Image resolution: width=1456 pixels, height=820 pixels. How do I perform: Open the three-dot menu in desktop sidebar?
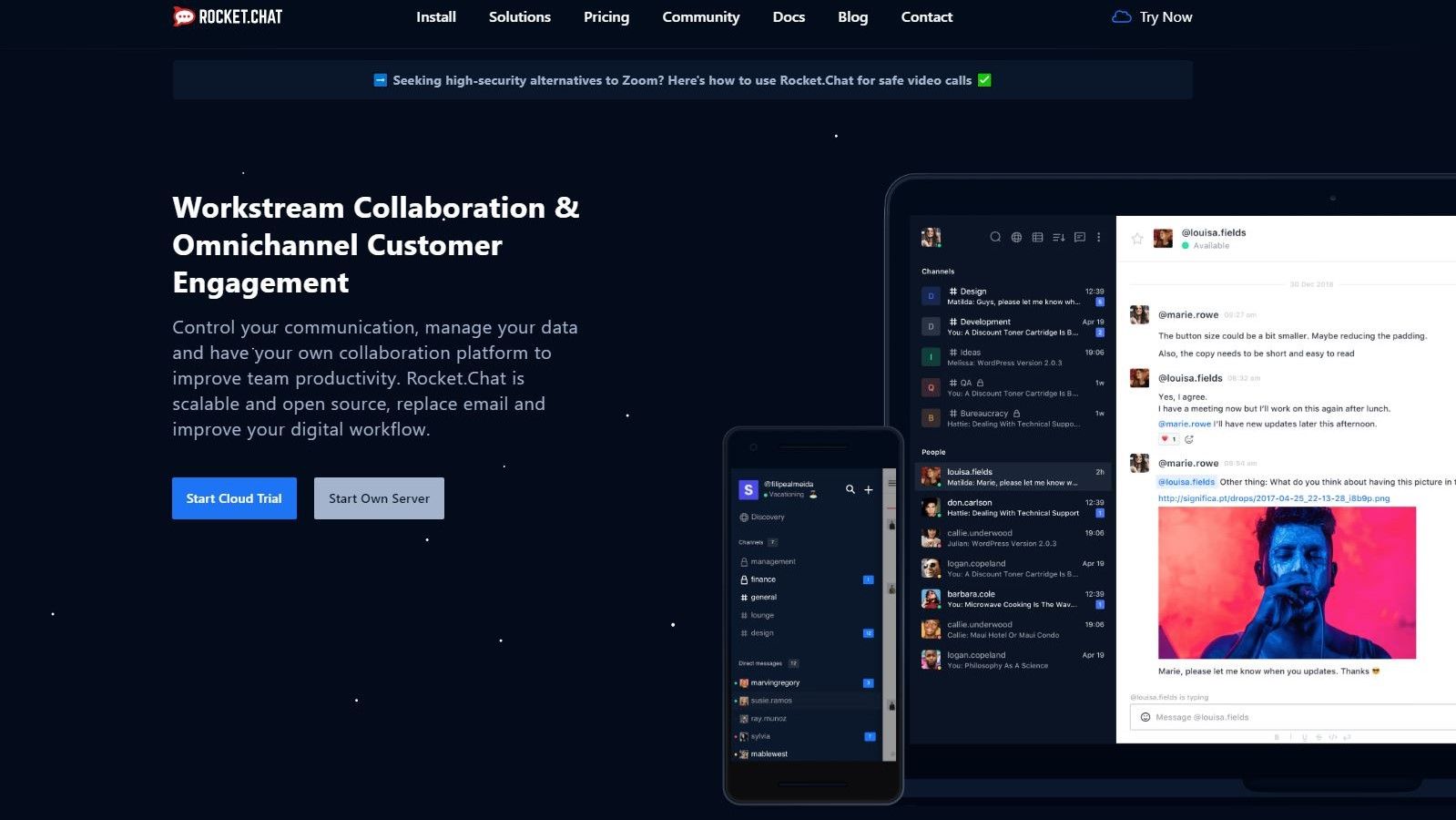click(1099, 237)
